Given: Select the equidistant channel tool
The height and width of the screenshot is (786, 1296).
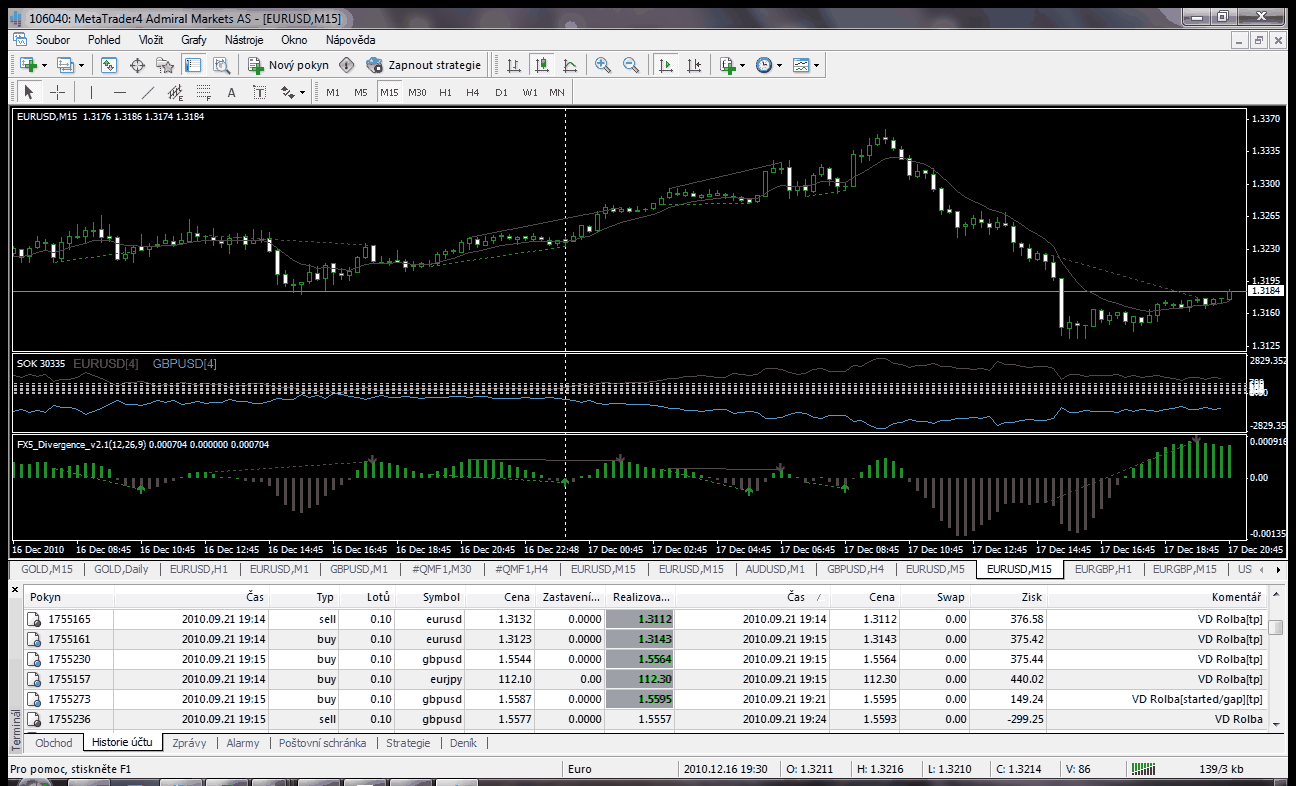Looking at the screenshot, I should click(x=176, y=92).
